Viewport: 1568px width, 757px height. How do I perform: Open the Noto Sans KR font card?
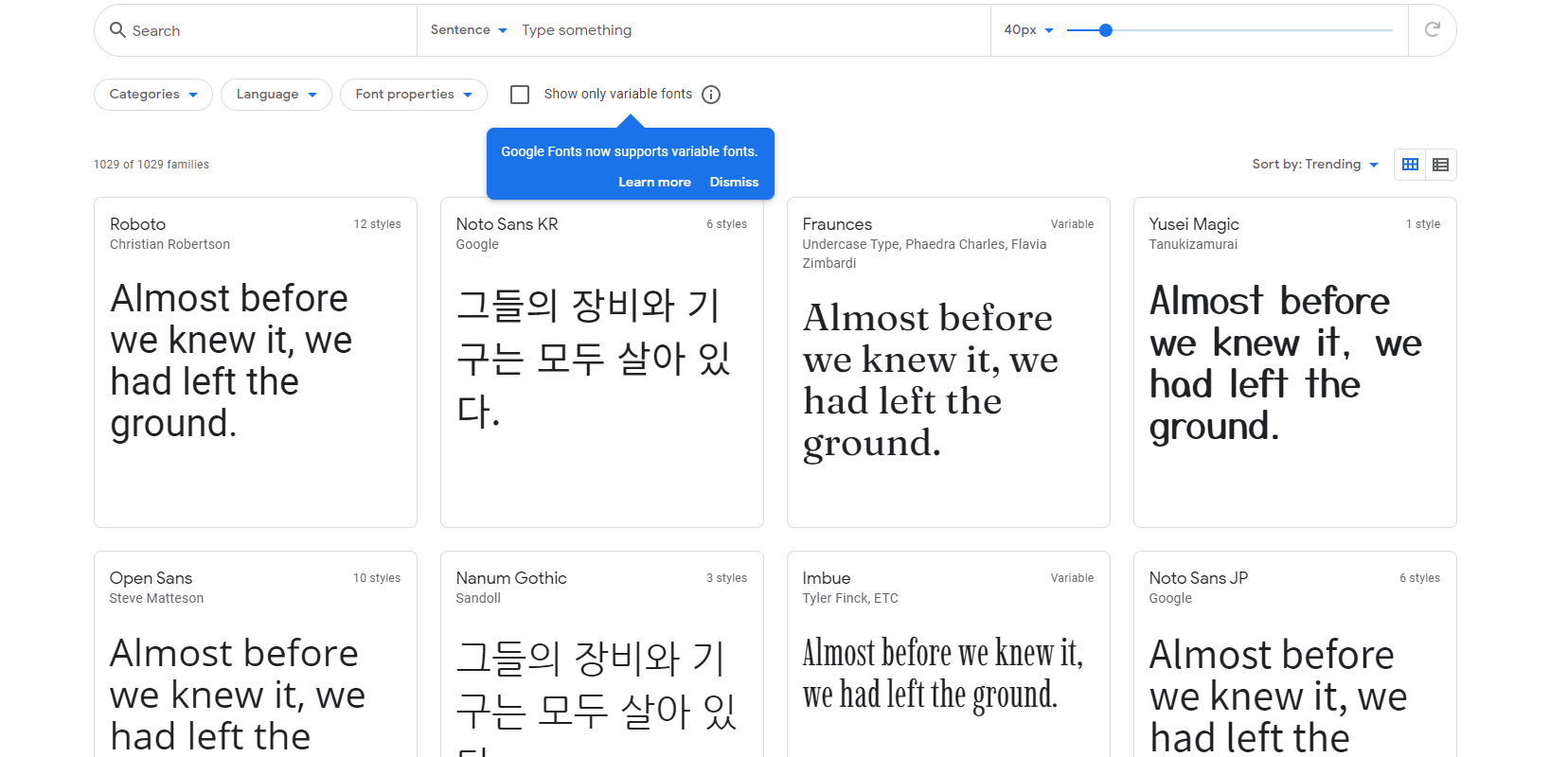click(x=602, y=362)
